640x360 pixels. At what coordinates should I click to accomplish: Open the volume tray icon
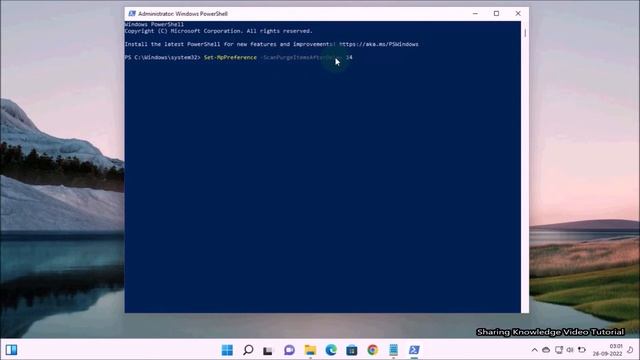(x=570, y=350)
